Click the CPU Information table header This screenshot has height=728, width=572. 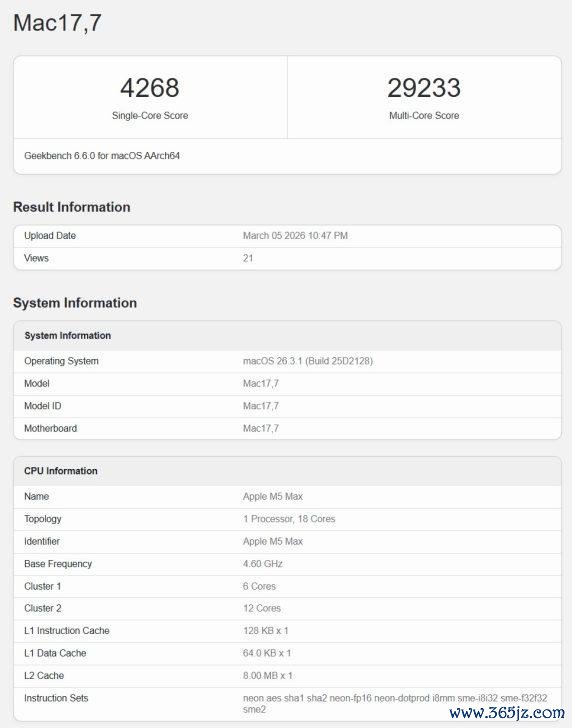click(61, 471)
